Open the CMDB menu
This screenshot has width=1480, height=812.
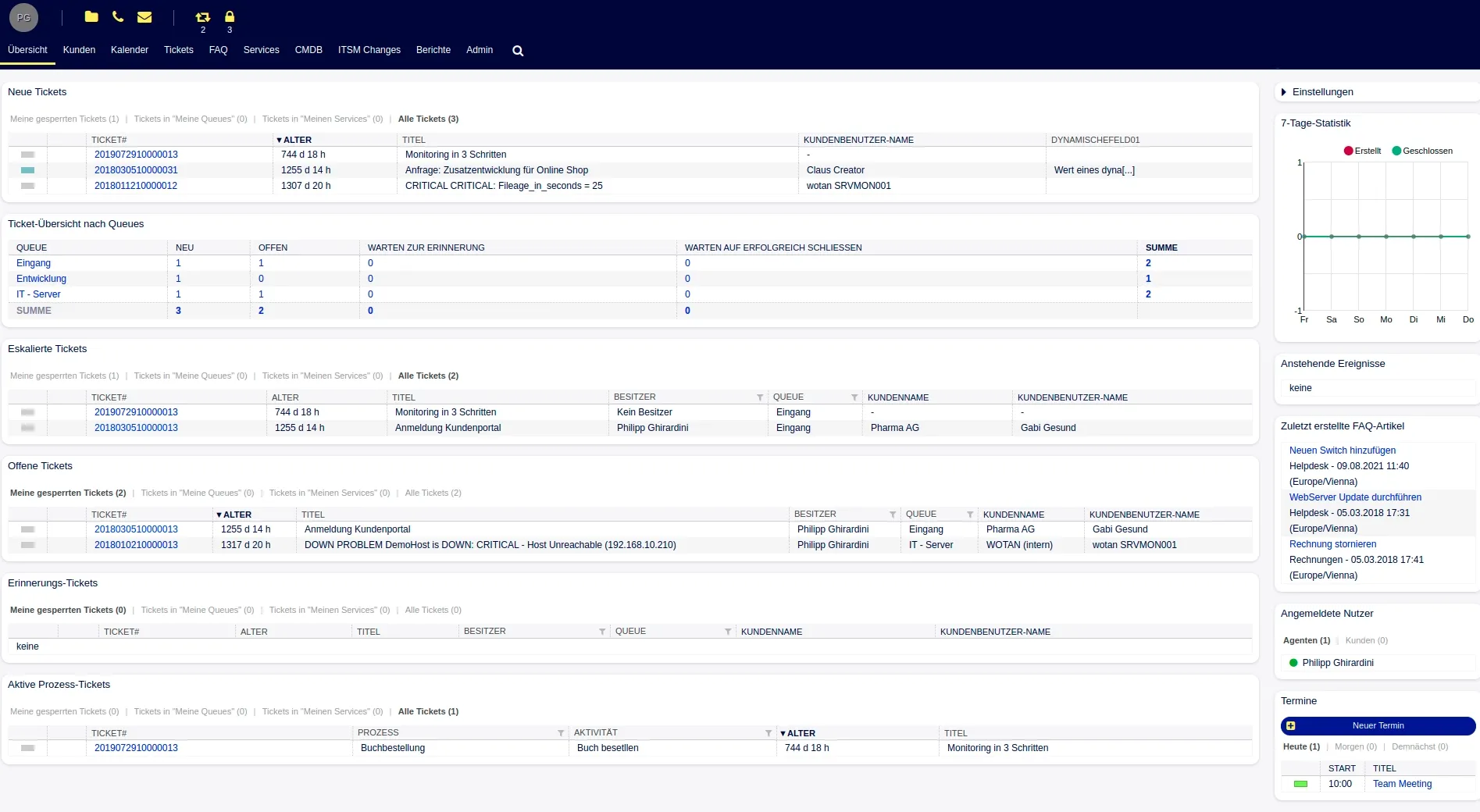point(308,50)
